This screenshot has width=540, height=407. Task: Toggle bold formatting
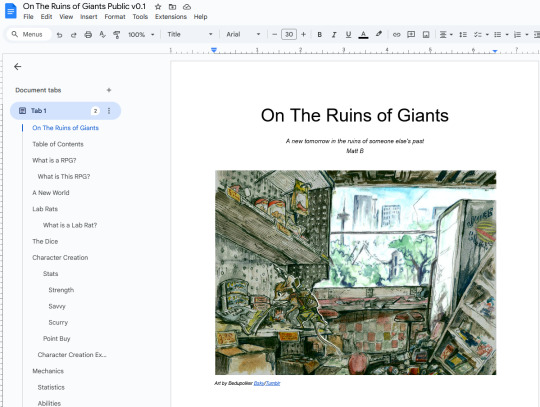point(320,34)
